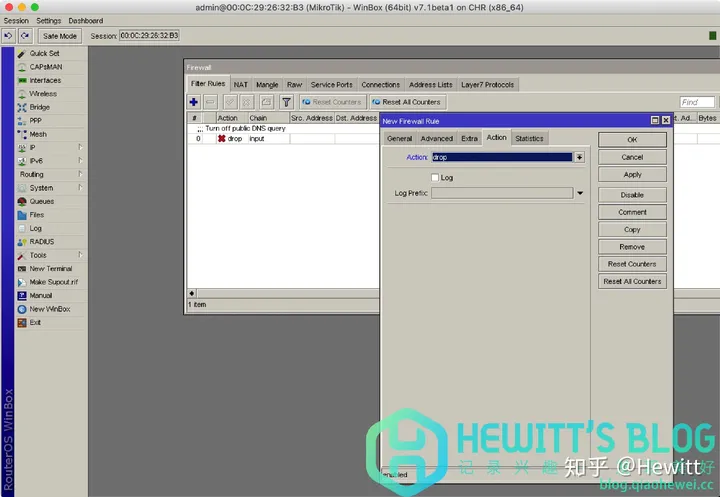Open Quick Set from the sidebar
This screenshot has width=720, height=497.
pos(44,53)
